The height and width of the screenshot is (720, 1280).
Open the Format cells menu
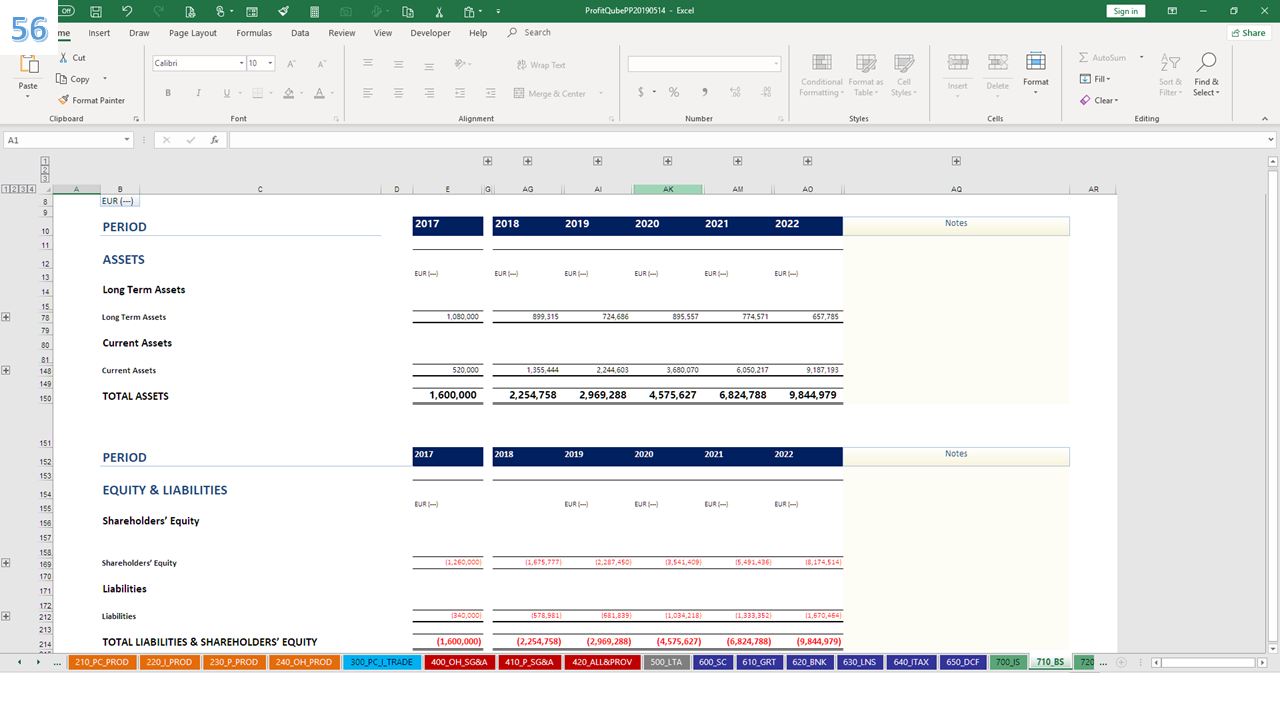click(1036, 72)
